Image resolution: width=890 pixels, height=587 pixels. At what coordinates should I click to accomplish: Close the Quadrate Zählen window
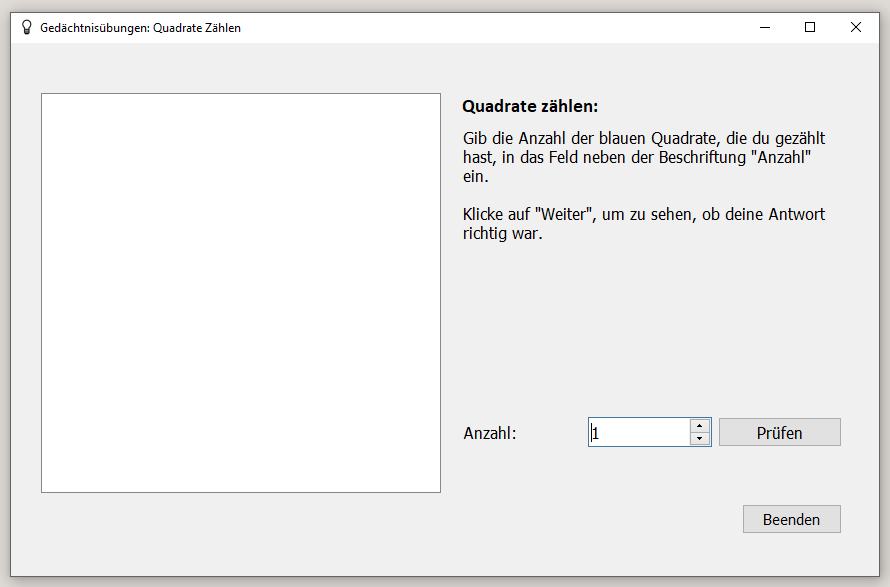pos(855,27)
